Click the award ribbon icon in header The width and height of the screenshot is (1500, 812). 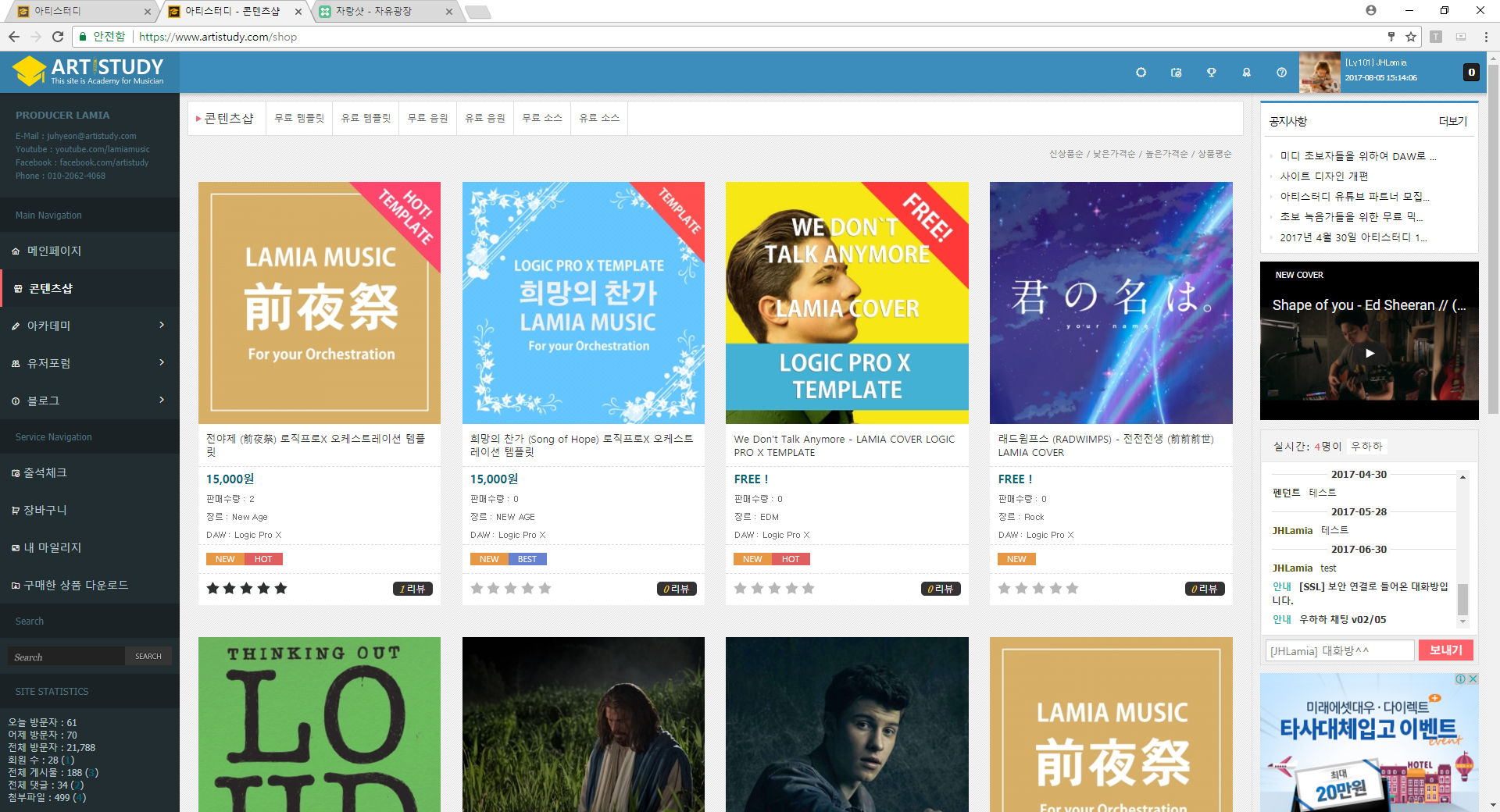[1246, 73]
